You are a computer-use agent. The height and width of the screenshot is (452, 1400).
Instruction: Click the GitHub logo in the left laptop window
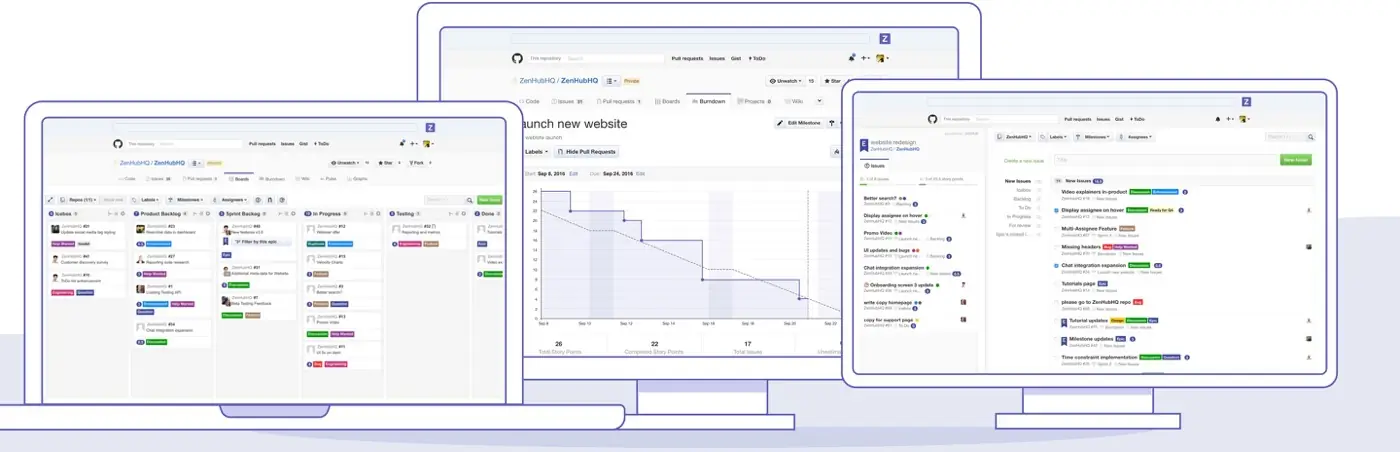118,144
